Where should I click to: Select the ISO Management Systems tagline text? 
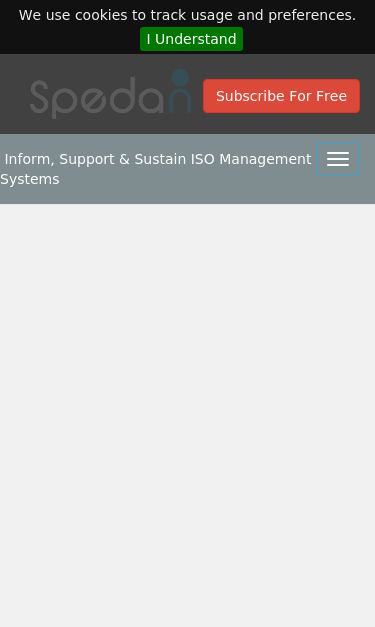tap(156, 169)
